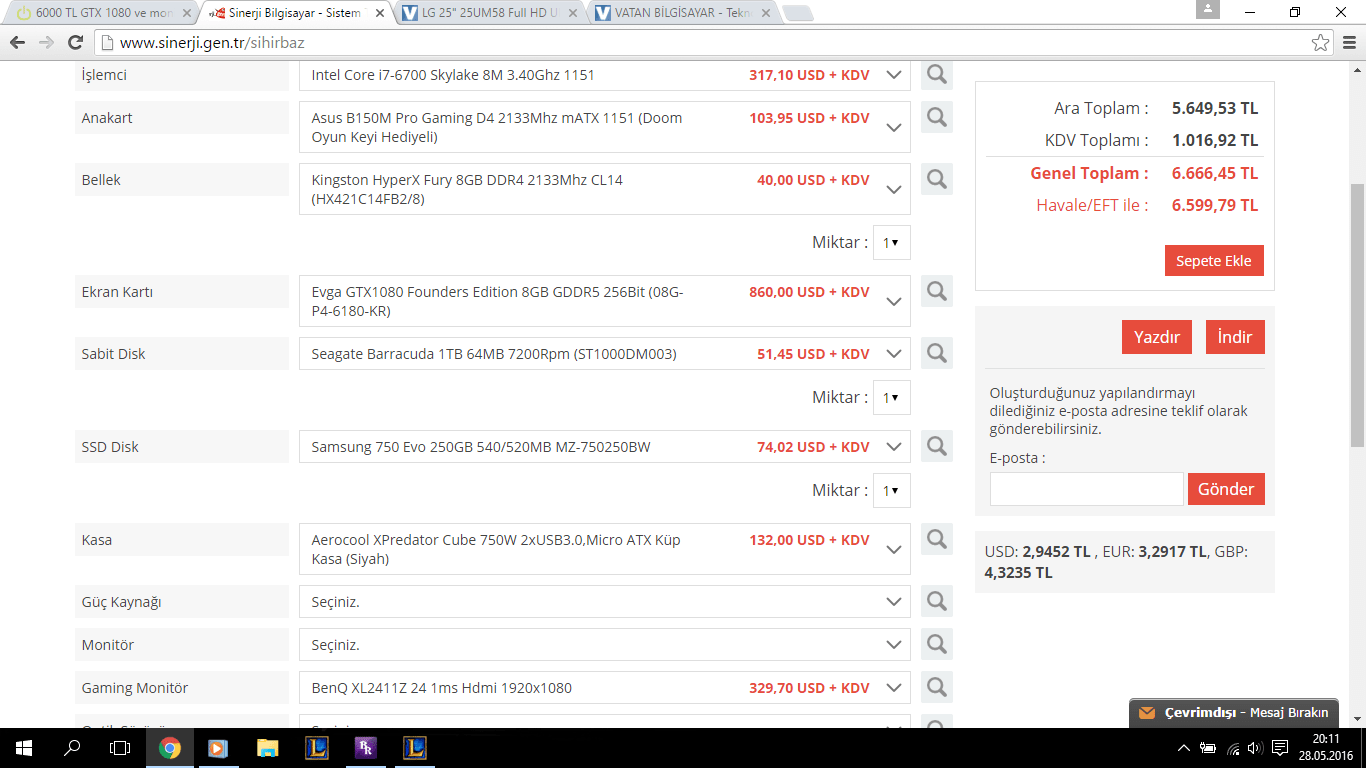Viewport: 1366px width, 768px height.
Task: Download the configuration with İndir
Action: 1235,337
